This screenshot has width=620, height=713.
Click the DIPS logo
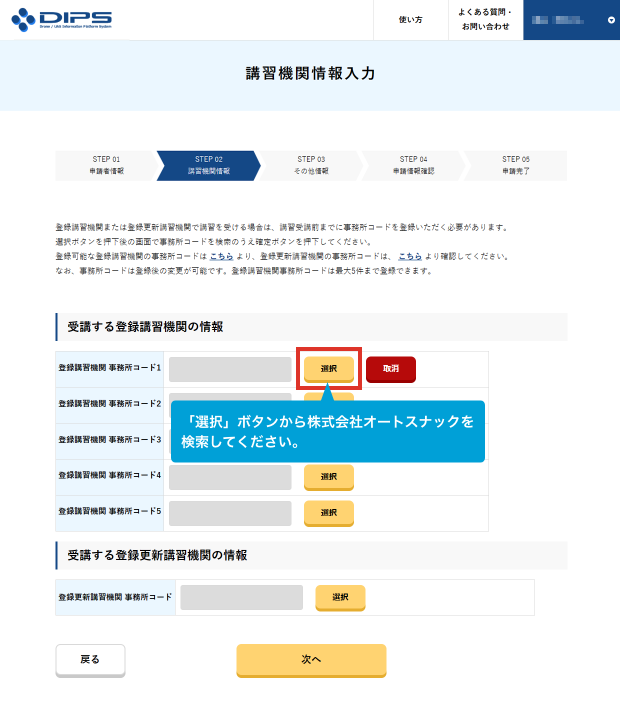pos(61,20)
